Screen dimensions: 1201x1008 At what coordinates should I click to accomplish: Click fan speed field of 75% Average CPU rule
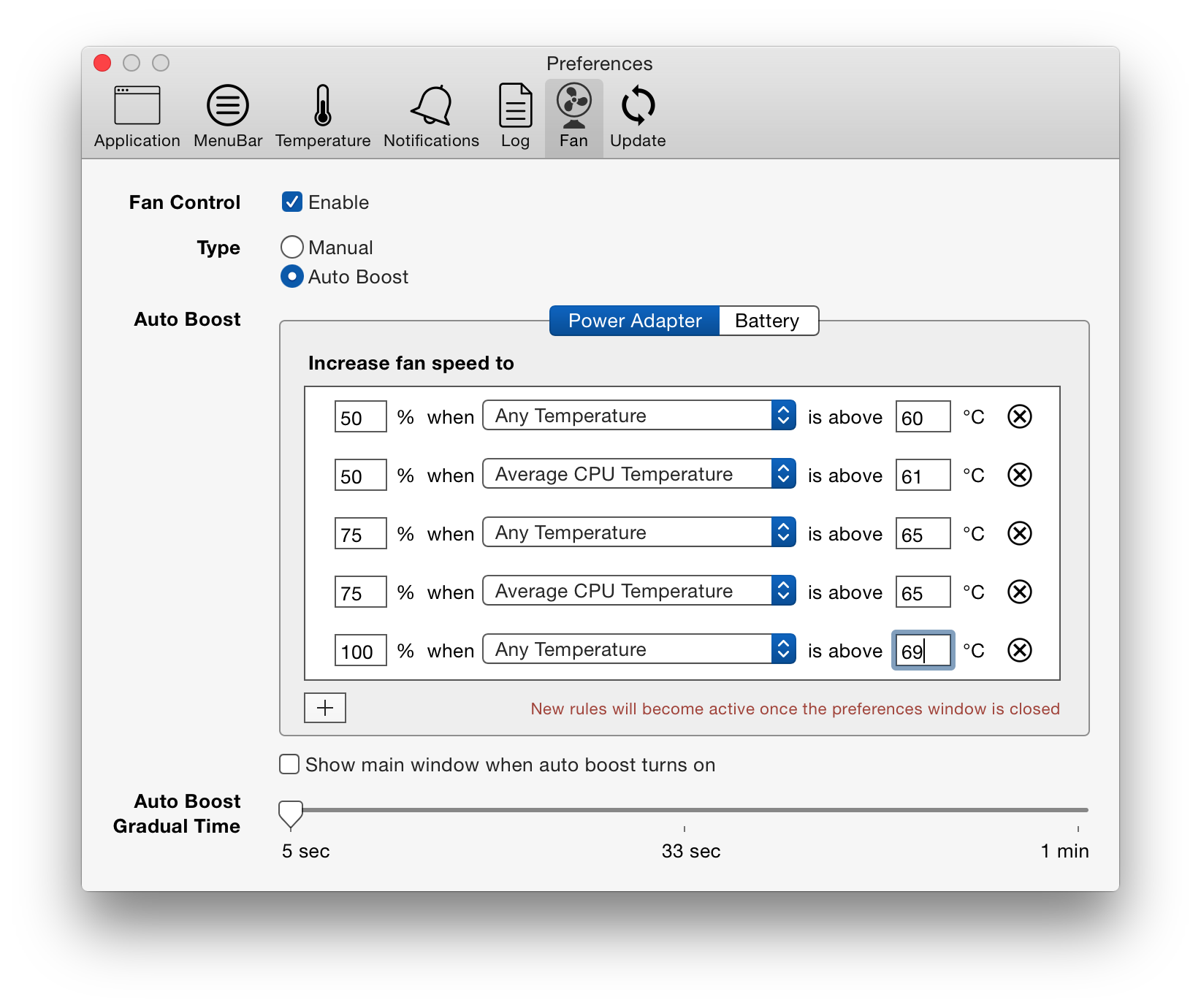pyautogui.click(x=361, y=592)
